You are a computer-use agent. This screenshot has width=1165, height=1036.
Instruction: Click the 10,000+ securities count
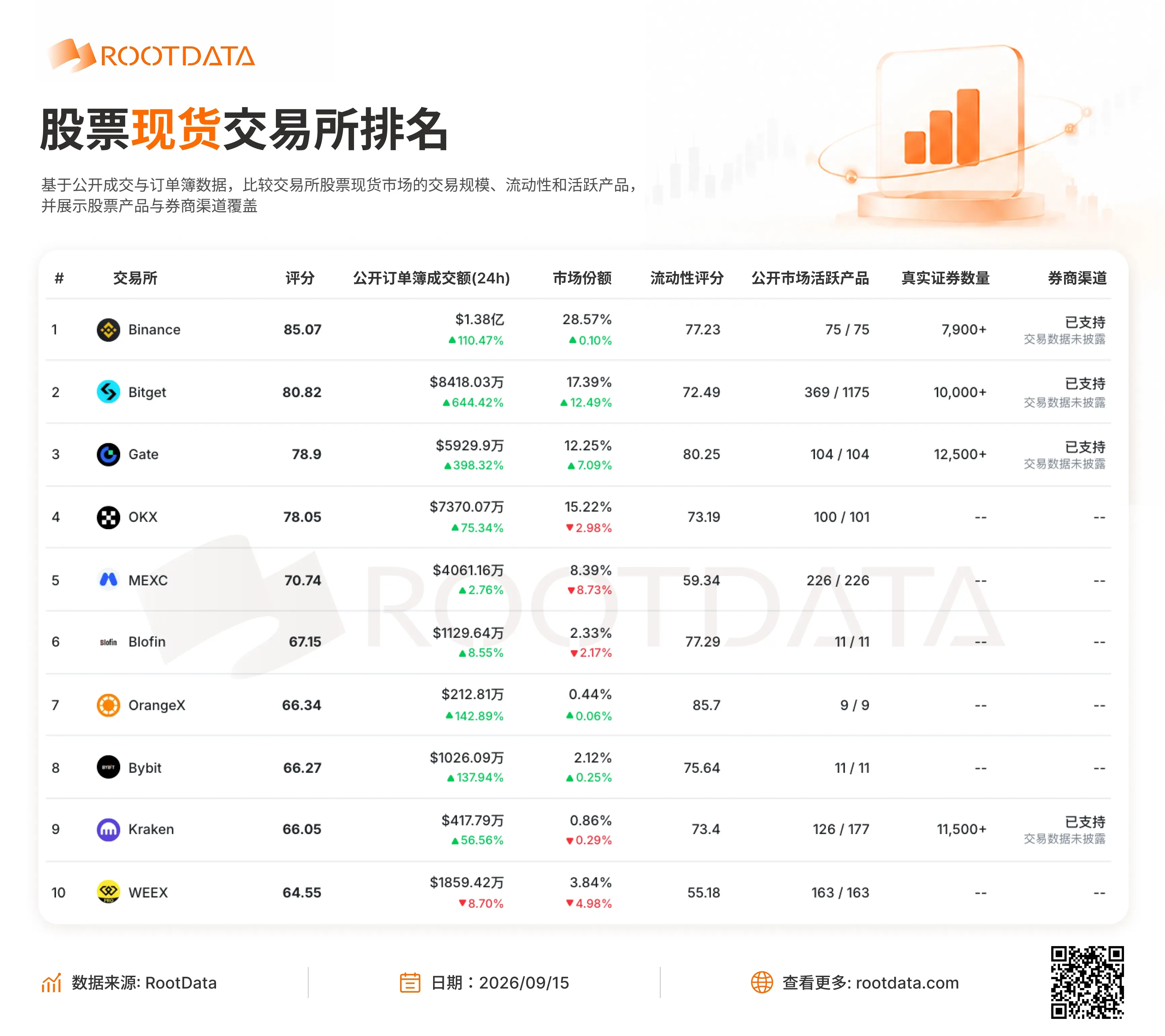point(960,392)
